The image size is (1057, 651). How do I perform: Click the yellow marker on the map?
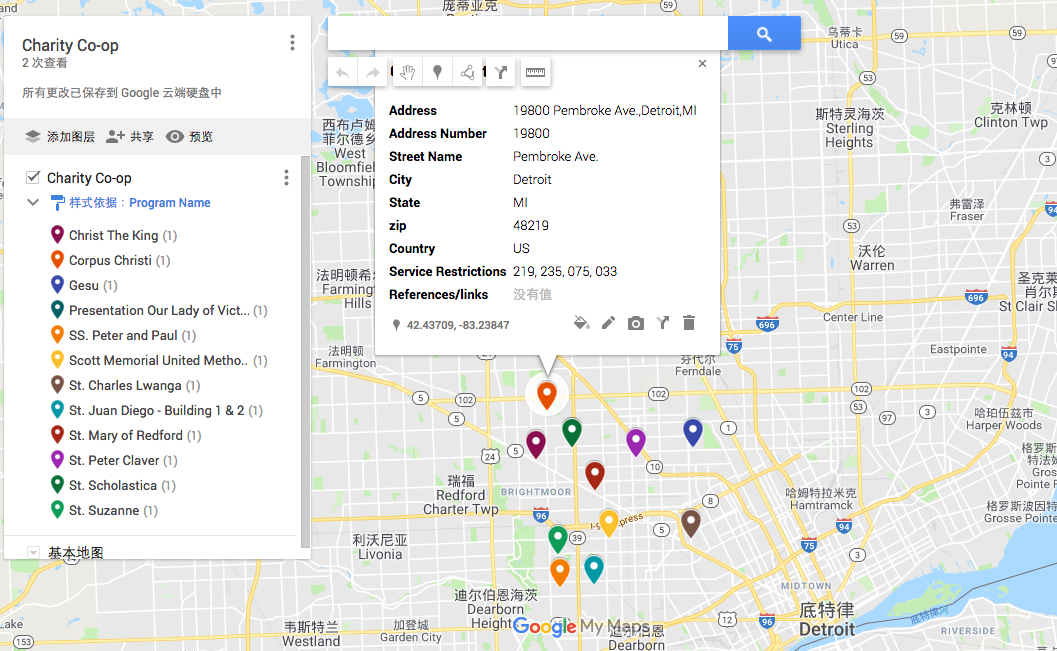(x=609, y=522)
